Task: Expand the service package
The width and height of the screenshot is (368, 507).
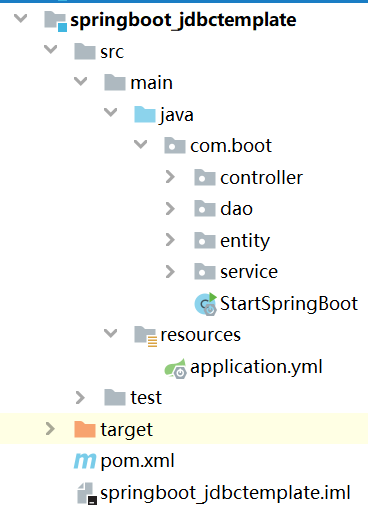Action: click(x=170, y=272)
